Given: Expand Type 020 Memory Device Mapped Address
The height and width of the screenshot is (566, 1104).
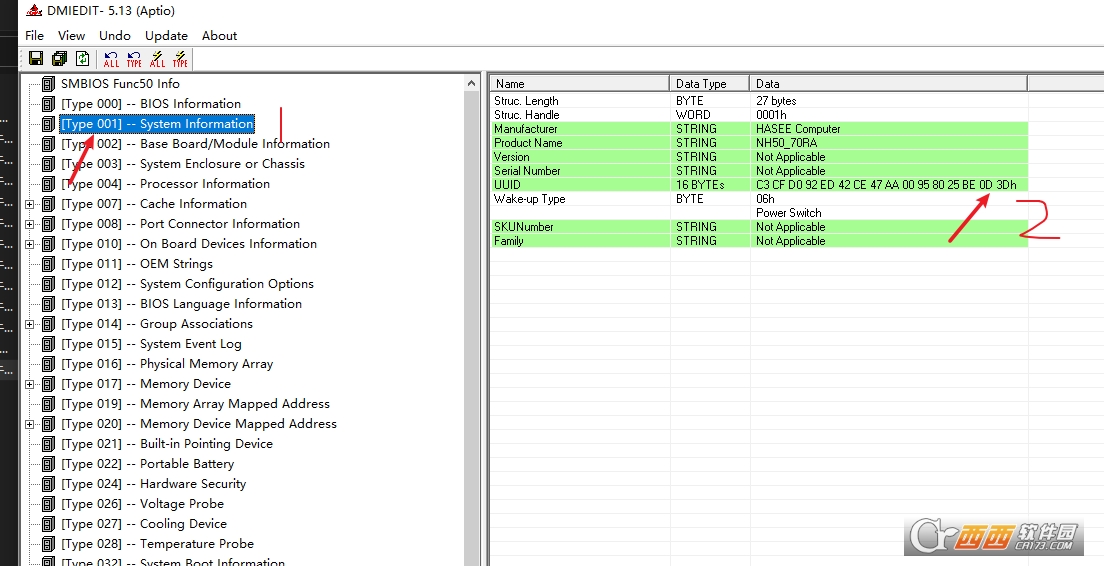Looking at the screenshot, I should [x=29, y=424].
